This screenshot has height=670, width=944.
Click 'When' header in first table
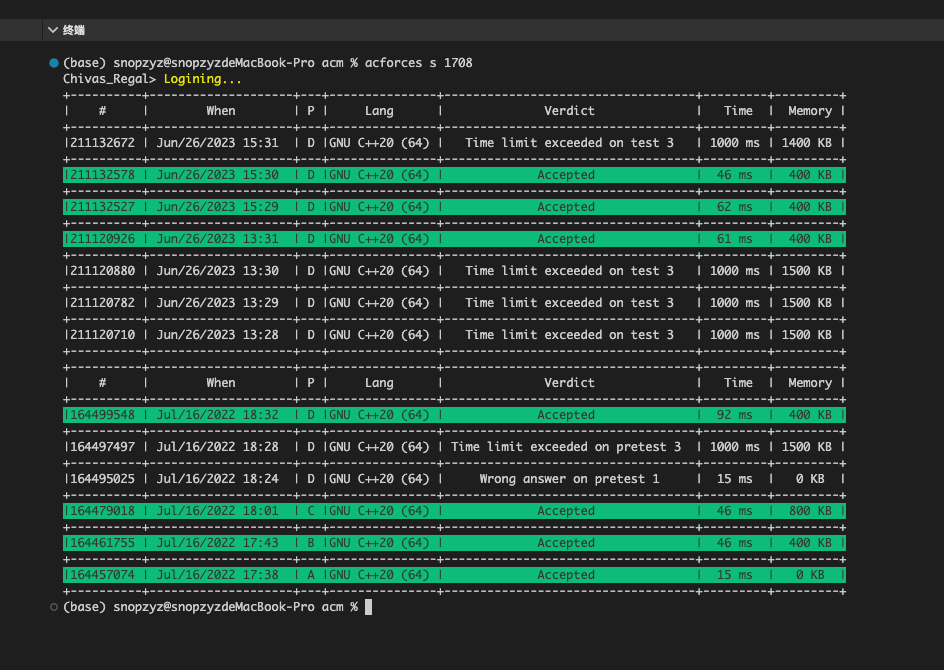coord(221,111)
